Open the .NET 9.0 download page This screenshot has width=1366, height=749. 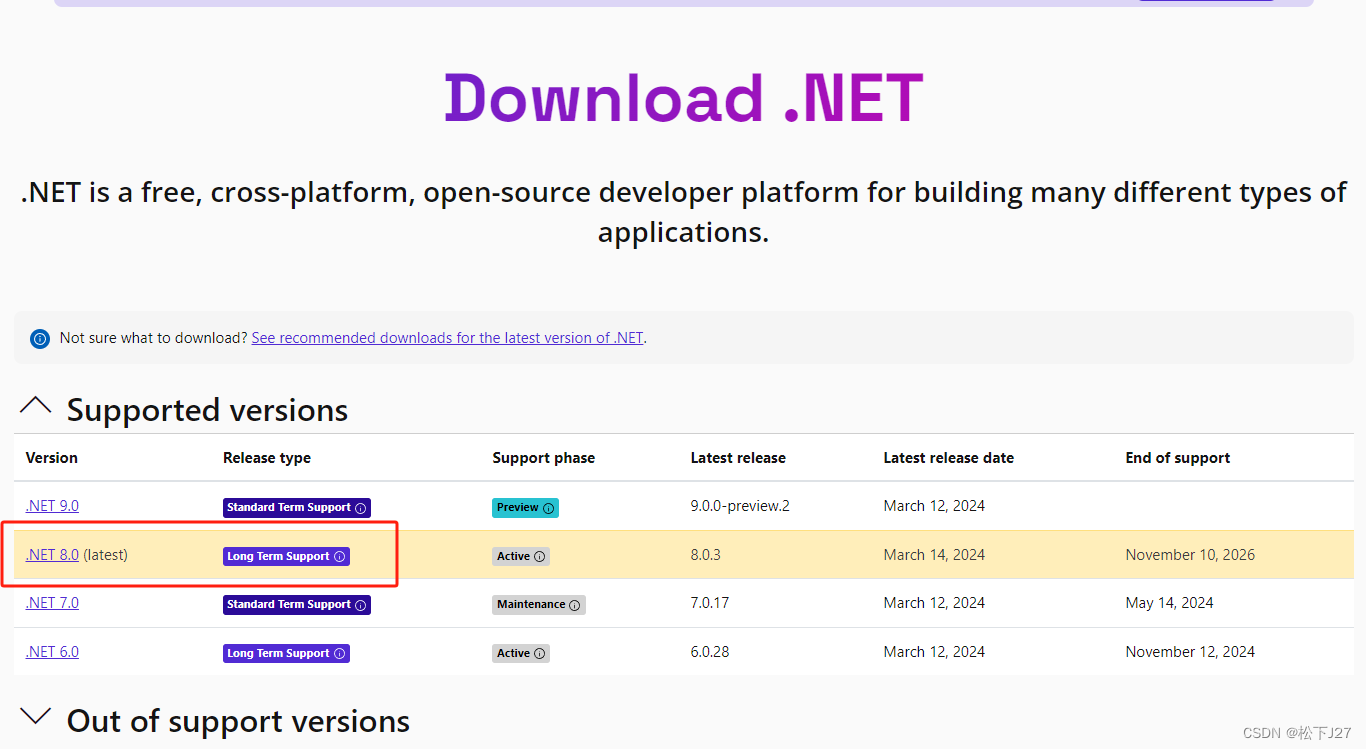[52, 505]
